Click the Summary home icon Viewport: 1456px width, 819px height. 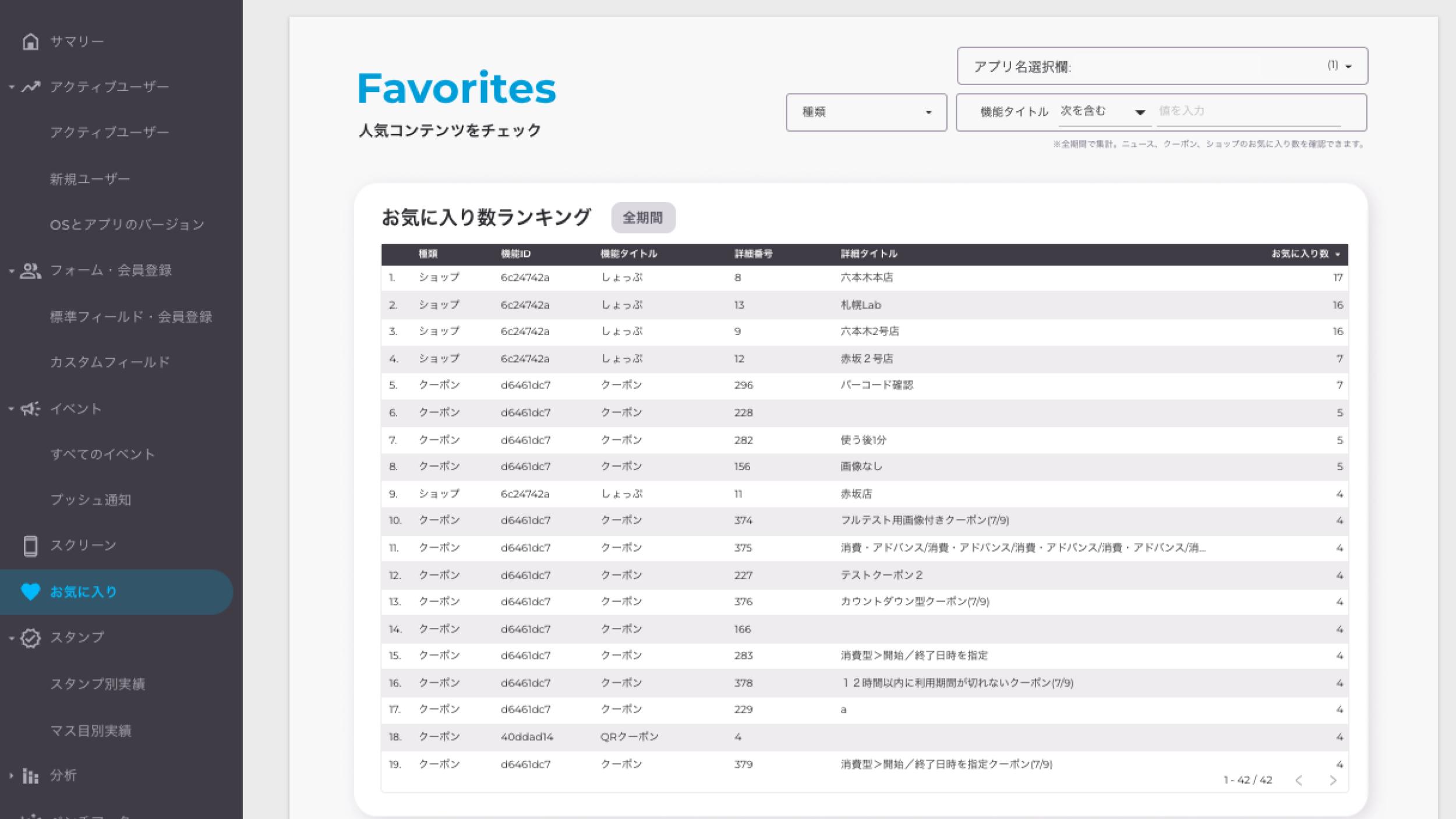tap(30, 41)
